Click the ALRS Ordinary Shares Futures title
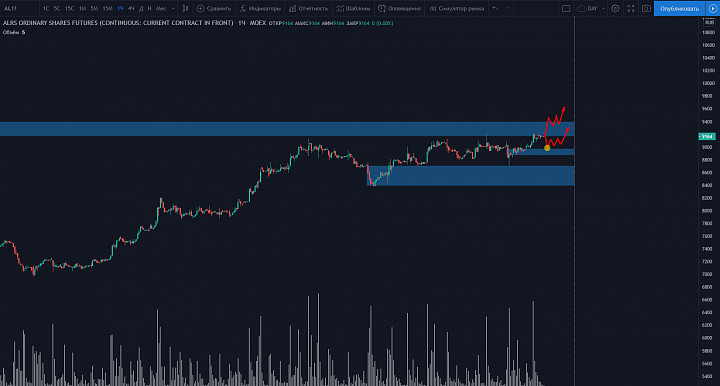The height and width of the screenshot is (386, 720). tap(118, 22)
